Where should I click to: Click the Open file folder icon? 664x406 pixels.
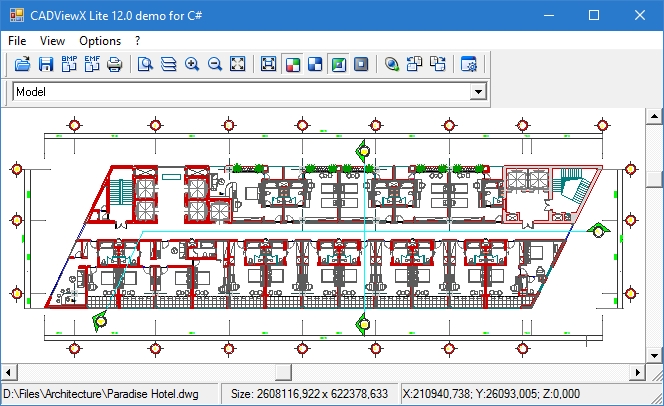tap(23, 65)
